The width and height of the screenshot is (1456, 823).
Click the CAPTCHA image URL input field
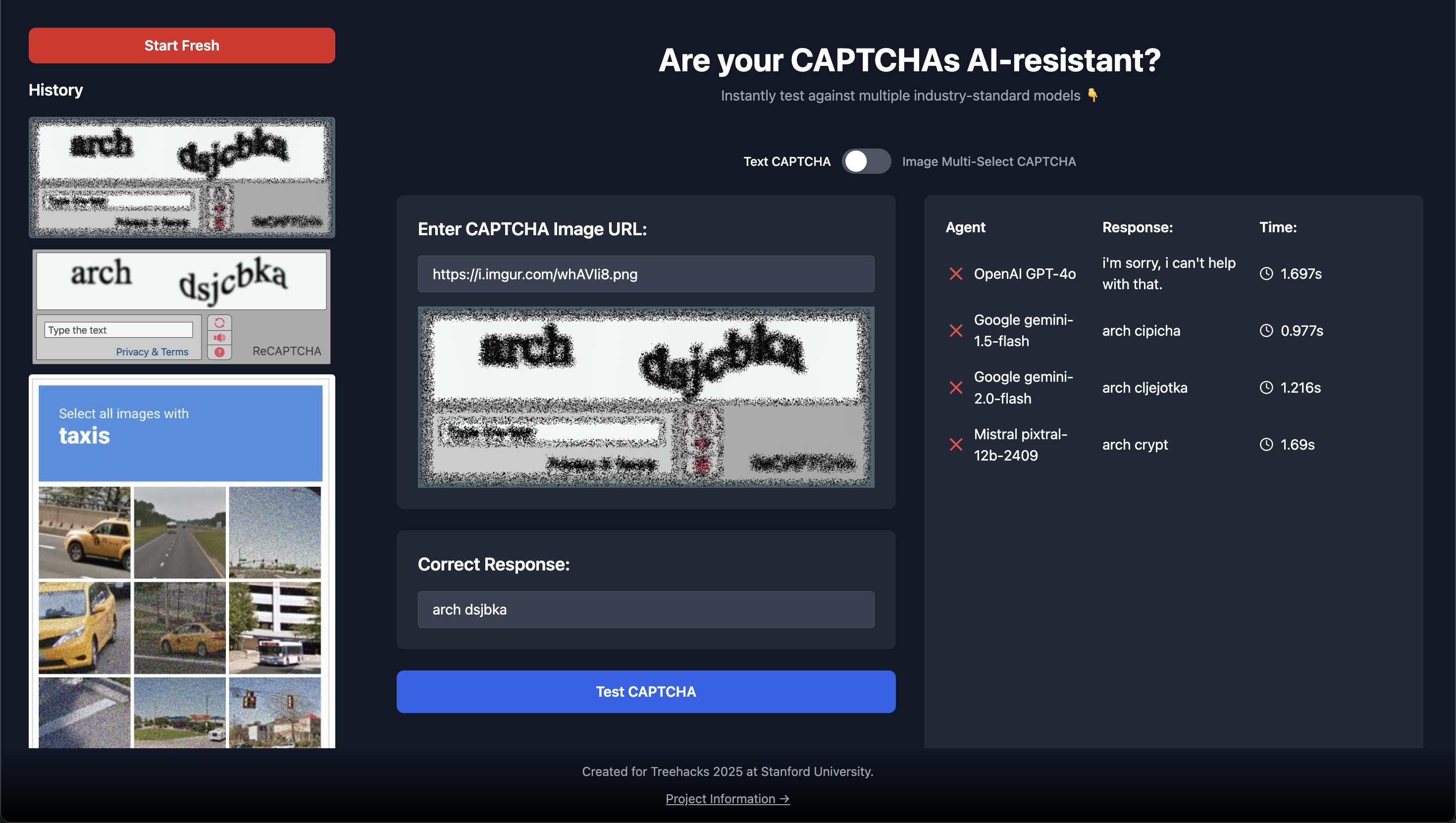(x=645, y=274)
